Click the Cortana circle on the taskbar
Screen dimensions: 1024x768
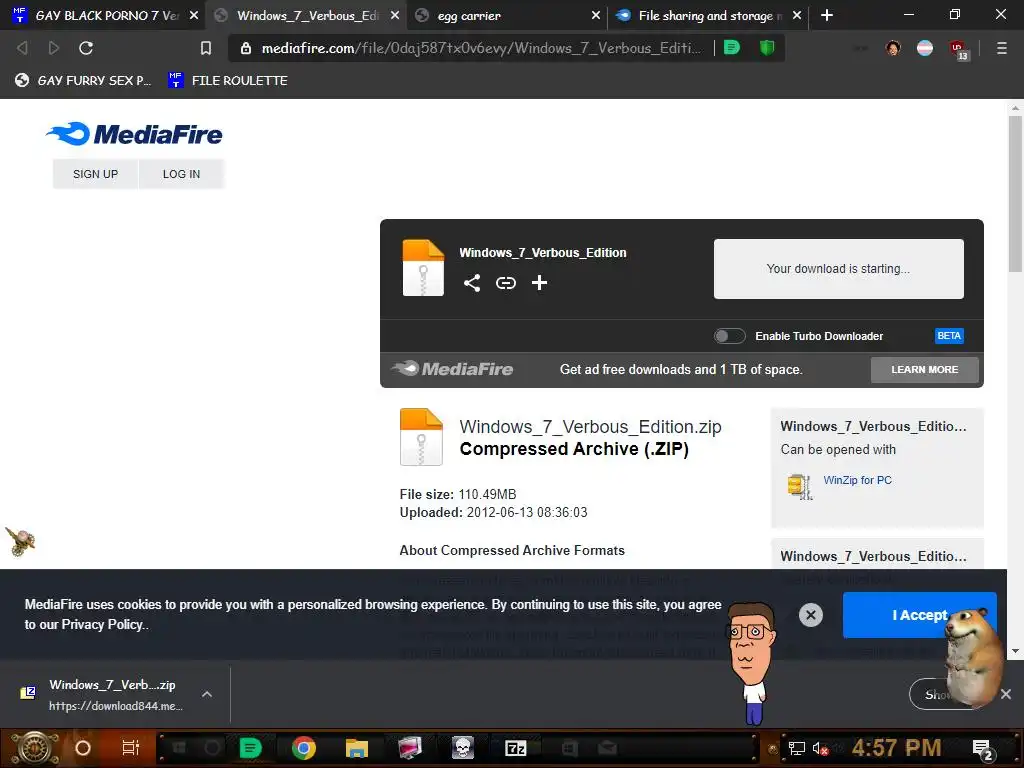point(83,748)
